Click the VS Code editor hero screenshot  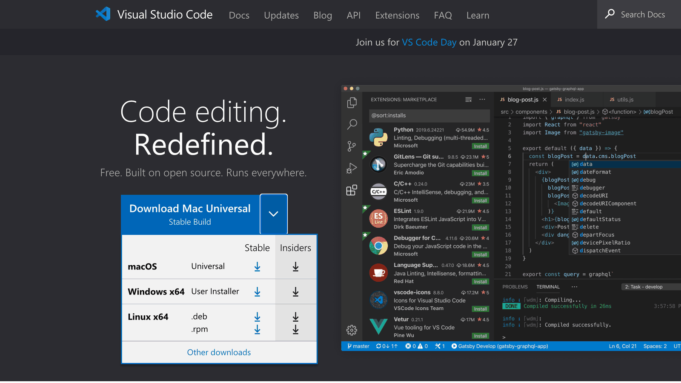(x=511, y=218)
